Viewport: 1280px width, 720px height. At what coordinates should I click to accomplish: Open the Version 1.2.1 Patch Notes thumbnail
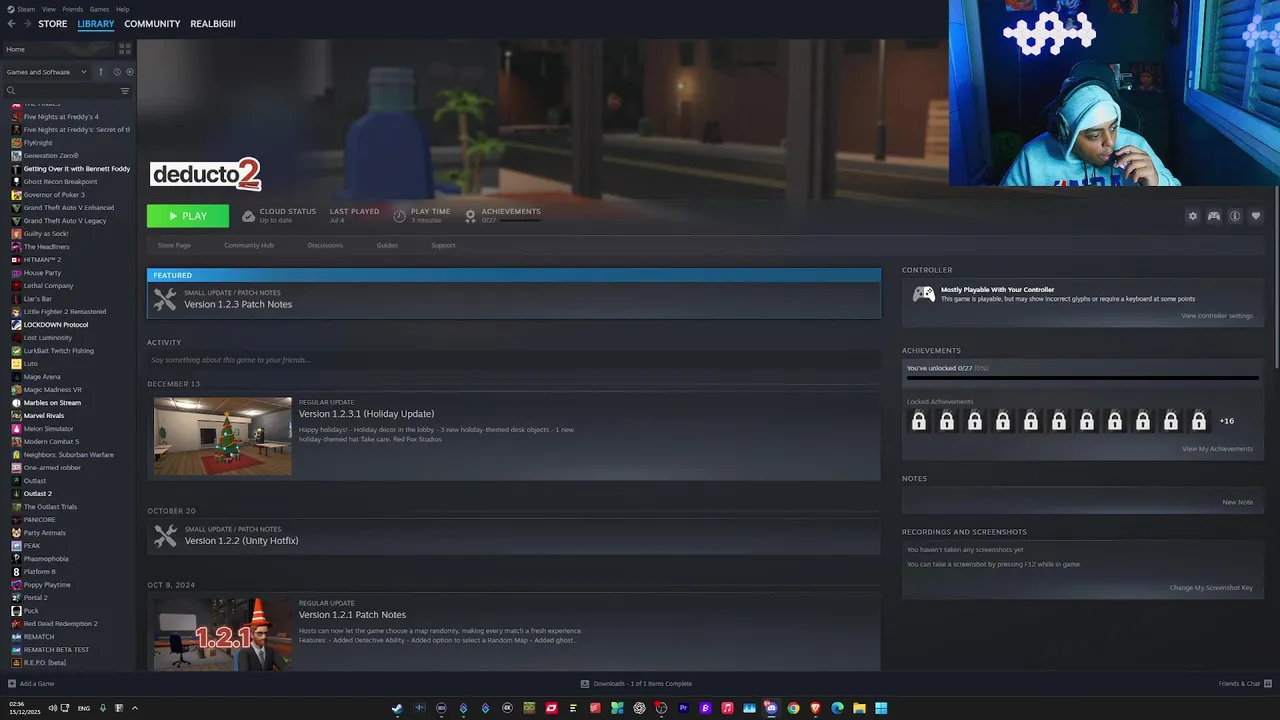point(222,634)
